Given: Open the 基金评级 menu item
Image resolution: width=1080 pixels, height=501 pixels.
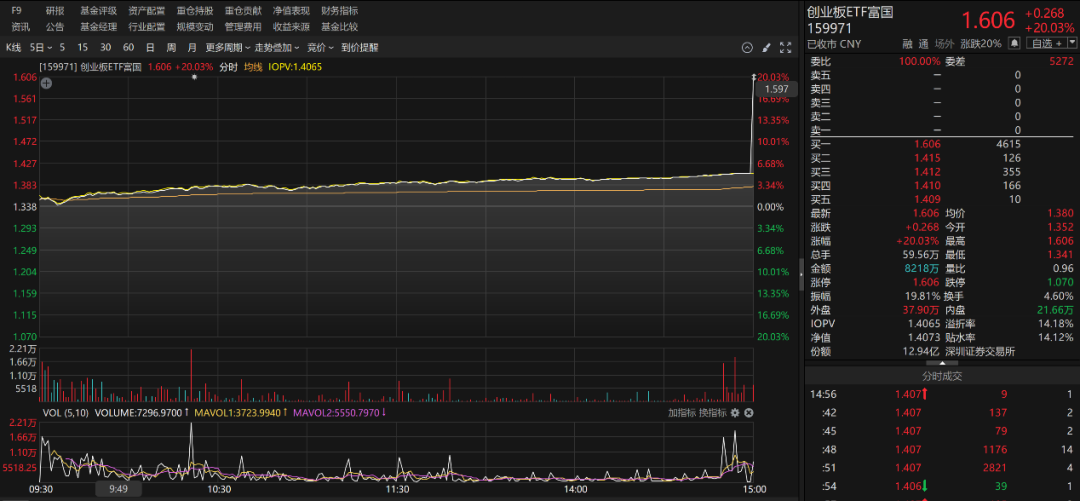Looking at the screenshot, I should pyautogui.click(x=98, y=11).
